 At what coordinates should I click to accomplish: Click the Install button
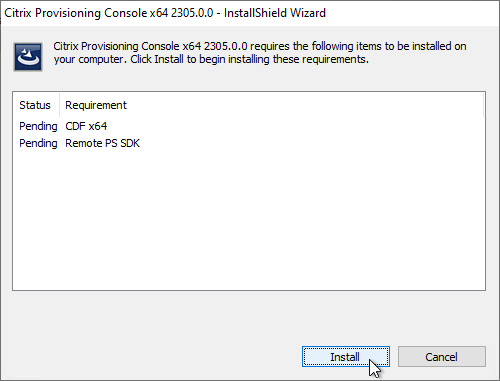pos(346,357)
